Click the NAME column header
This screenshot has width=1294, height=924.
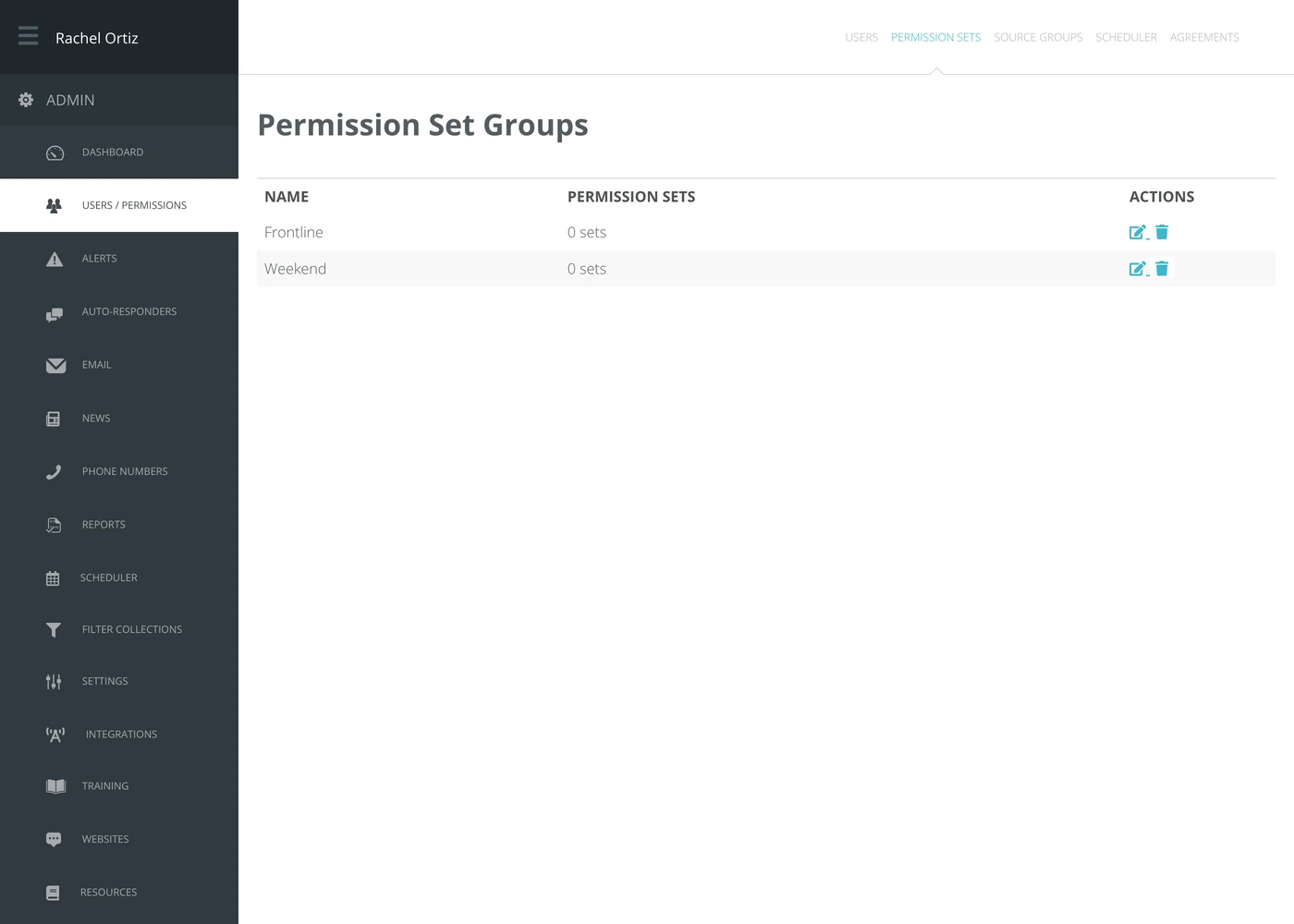click(x=287, y=197)
